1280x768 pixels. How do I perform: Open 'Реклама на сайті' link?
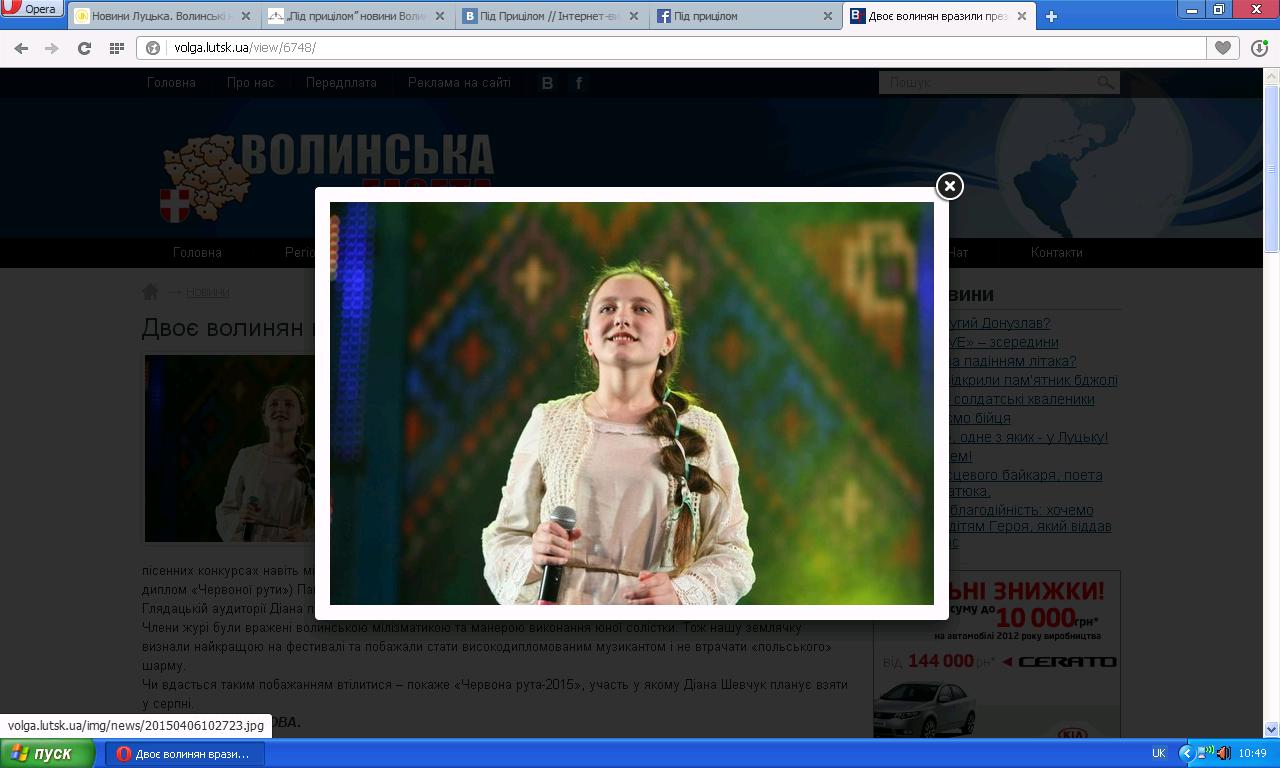click(459, 83)
